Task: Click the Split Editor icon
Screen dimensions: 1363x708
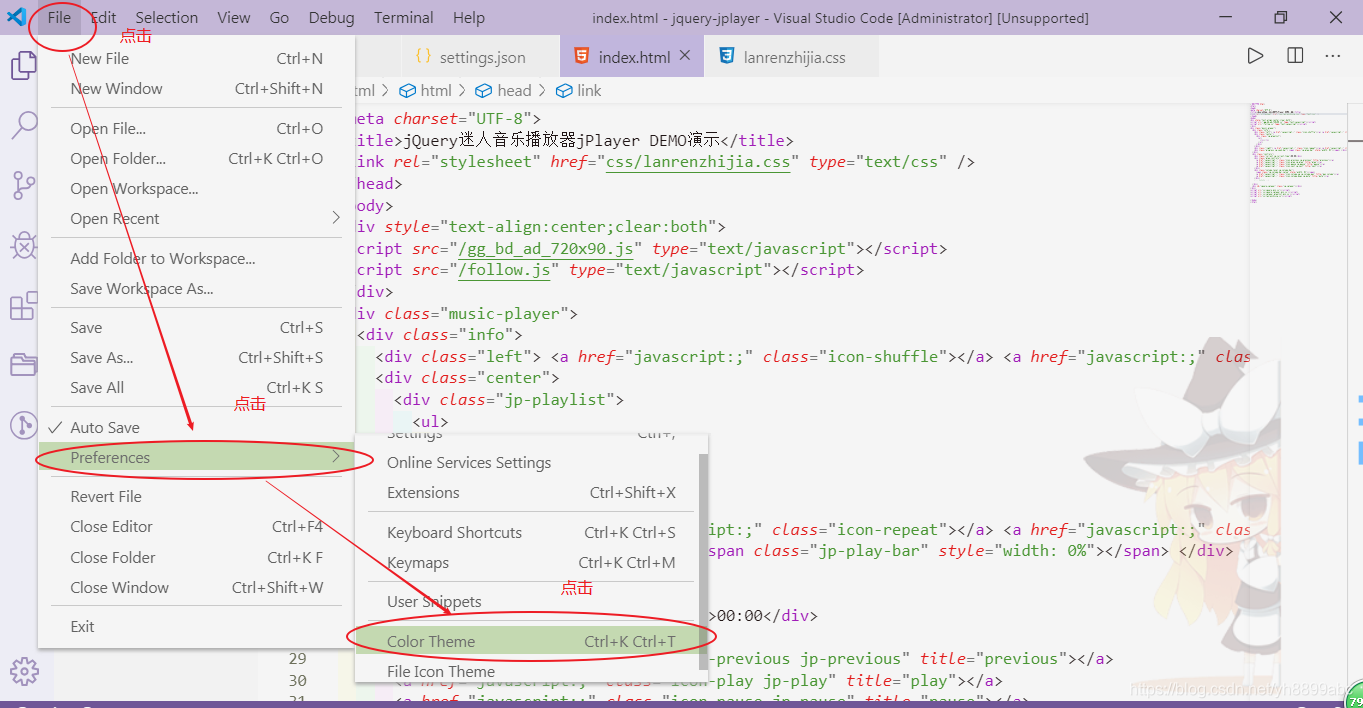Action: pos(1295,56)
